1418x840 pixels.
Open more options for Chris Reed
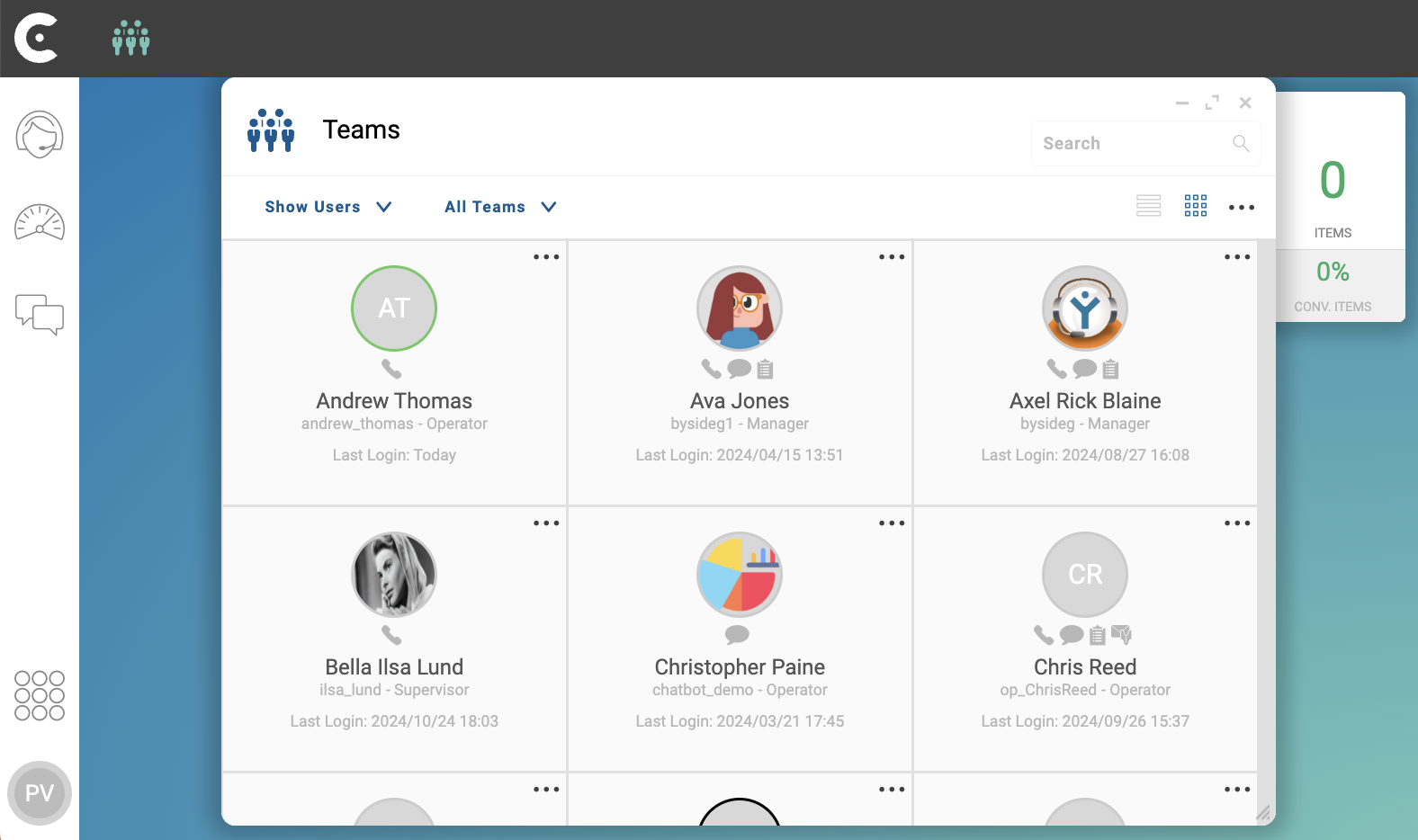pyautogui.click(x=1237, y=523)
